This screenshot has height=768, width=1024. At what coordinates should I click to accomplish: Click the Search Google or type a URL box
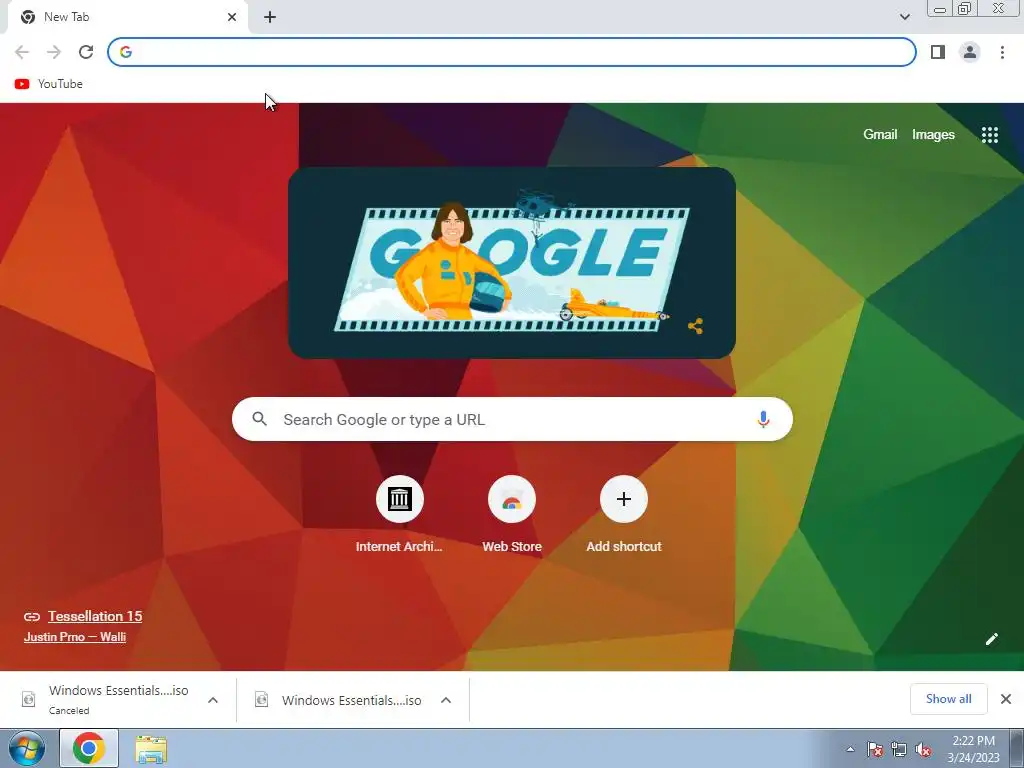512,419
